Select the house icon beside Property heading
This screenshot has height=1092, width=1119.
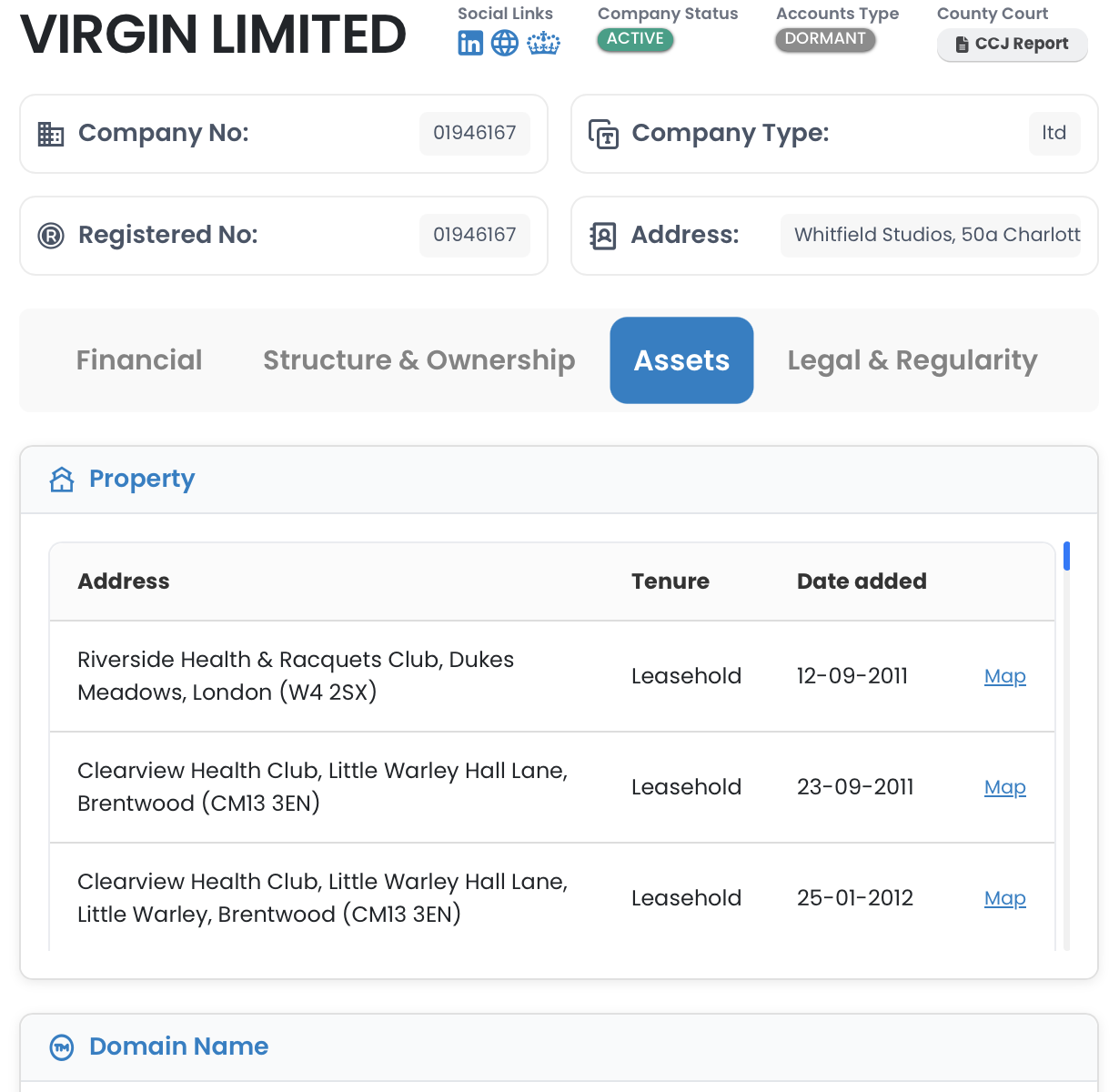tap(61, 479)
